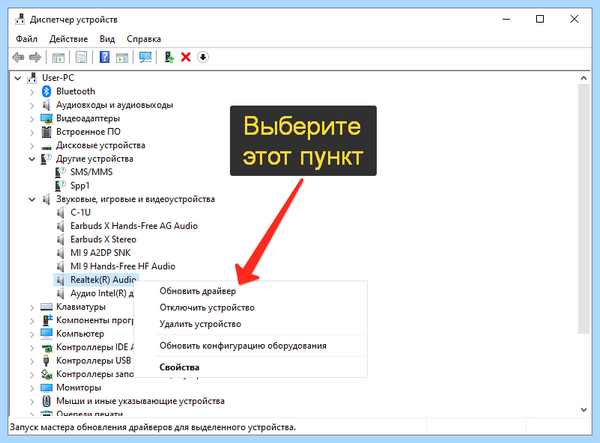Open the blue question-mark Help toolbar icon
Screen dimensions: 600x443
(x=104, y=57)
